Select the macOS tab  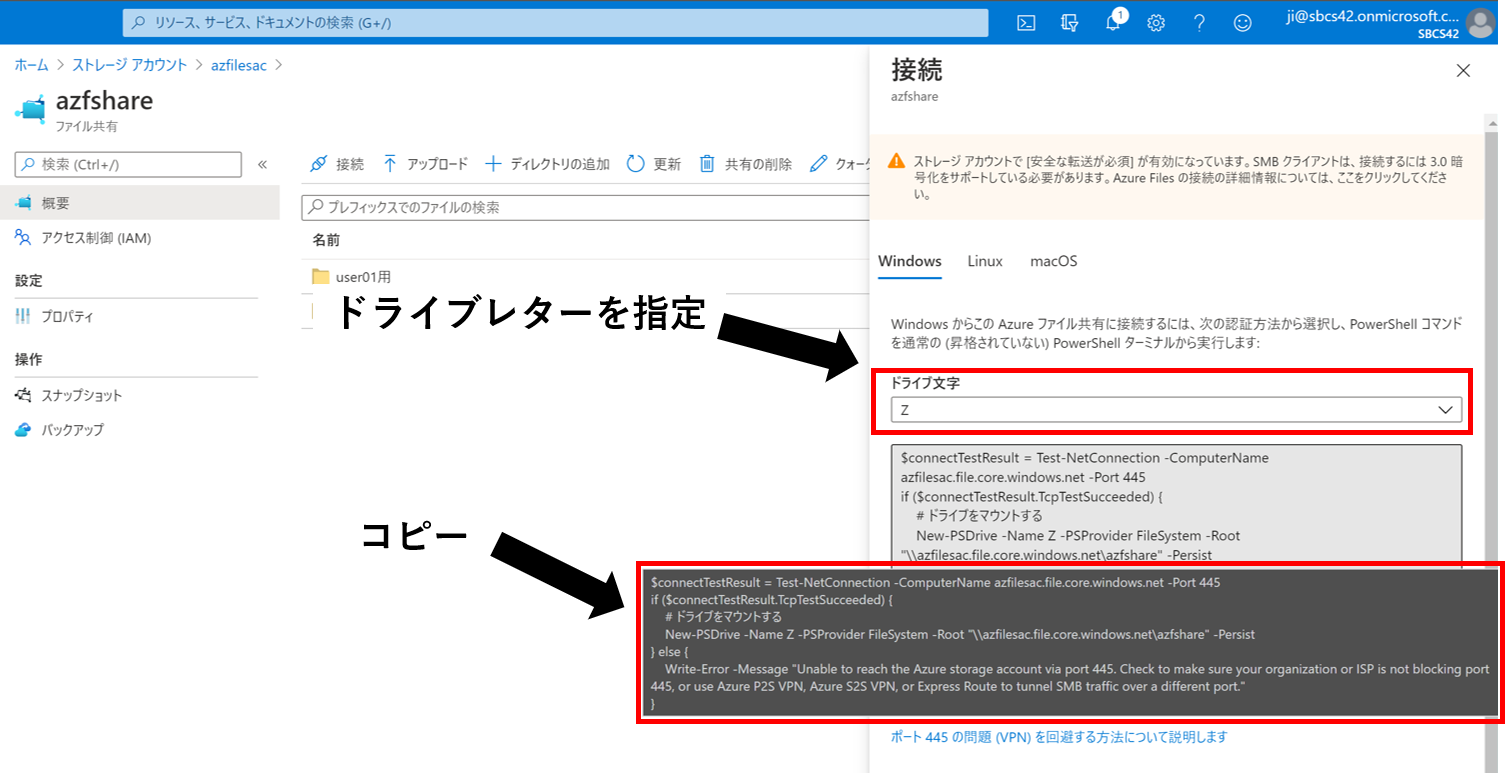[x=1054, y=261]
